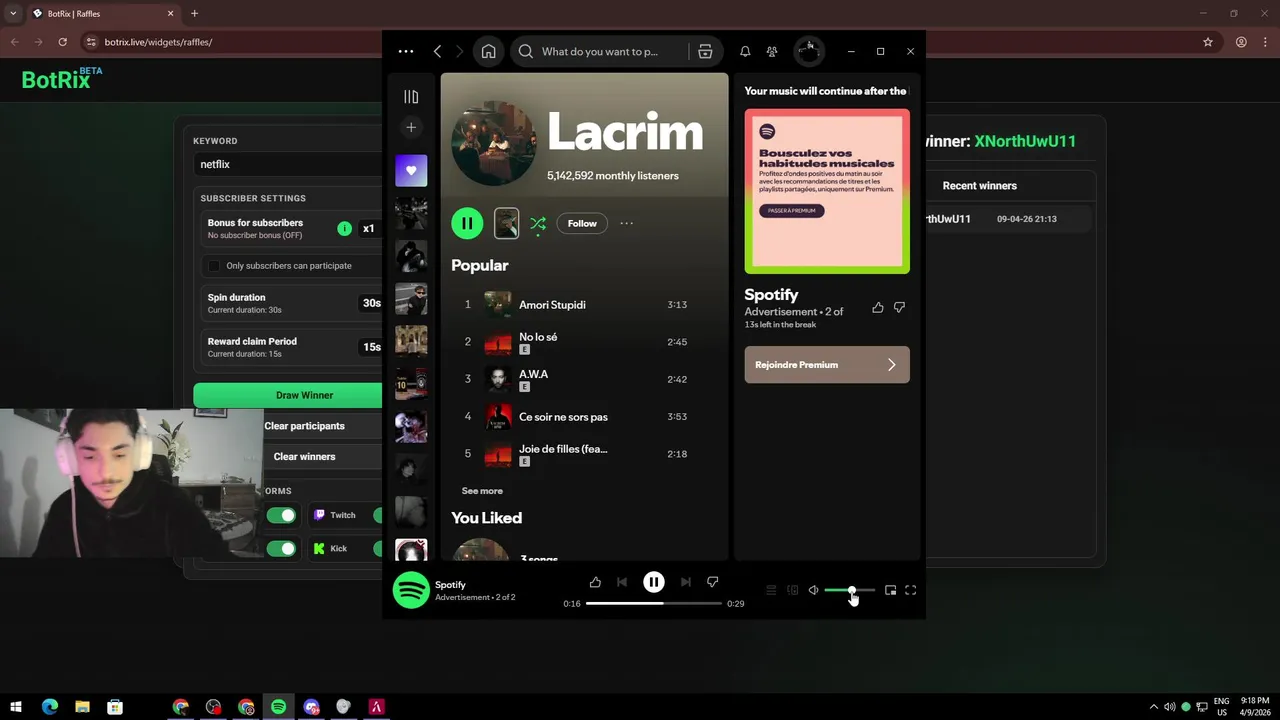Viewport: 1280px width, 720px height.
Task: Click the playback progress bar
Action: click(654, 603)
